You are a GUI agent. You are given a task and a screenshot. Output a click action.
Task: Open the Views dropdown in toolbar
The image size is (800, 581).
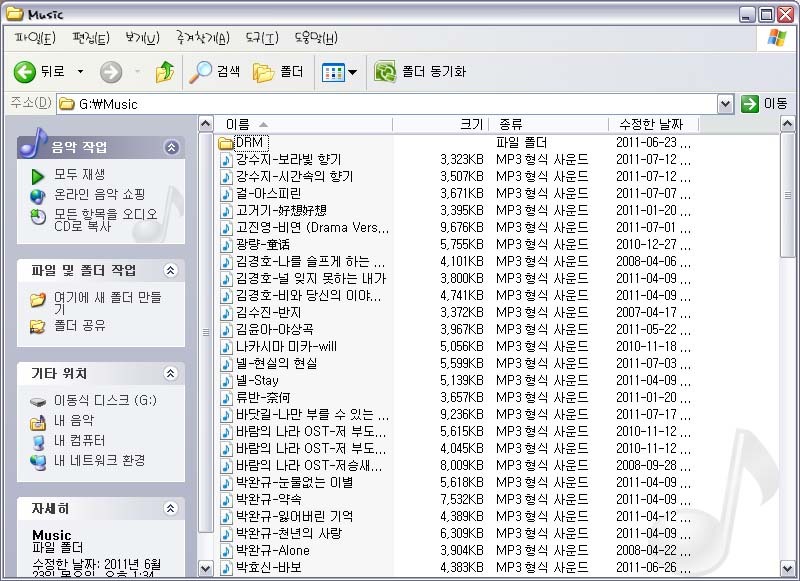(340, 72)
